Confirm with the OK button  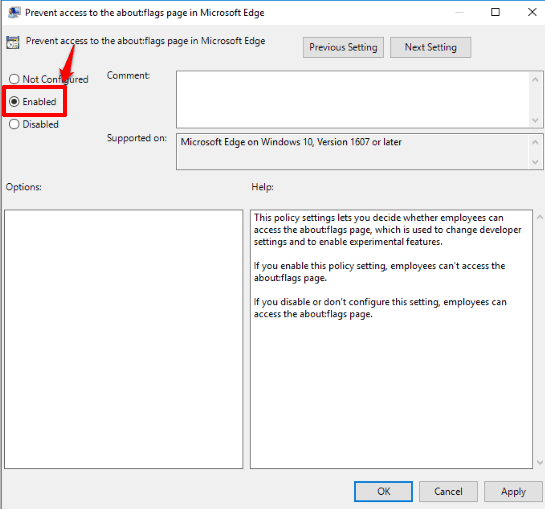[x=383, y=491]
